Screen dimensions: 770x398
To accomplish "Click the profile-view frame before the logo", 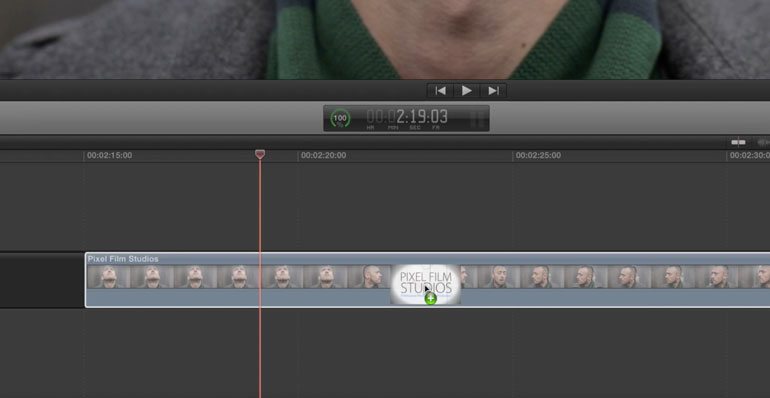I will click(370, 277).
